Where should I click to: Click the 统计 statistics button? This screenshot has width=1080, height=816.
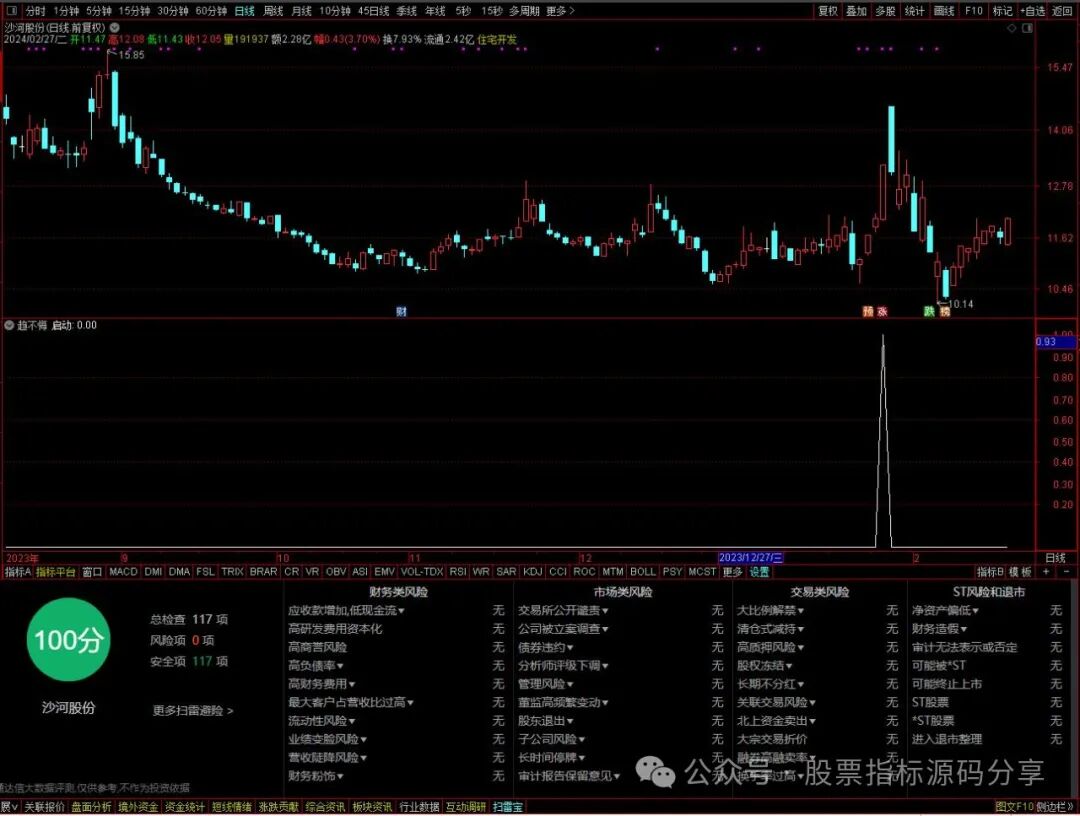point(914,11)
